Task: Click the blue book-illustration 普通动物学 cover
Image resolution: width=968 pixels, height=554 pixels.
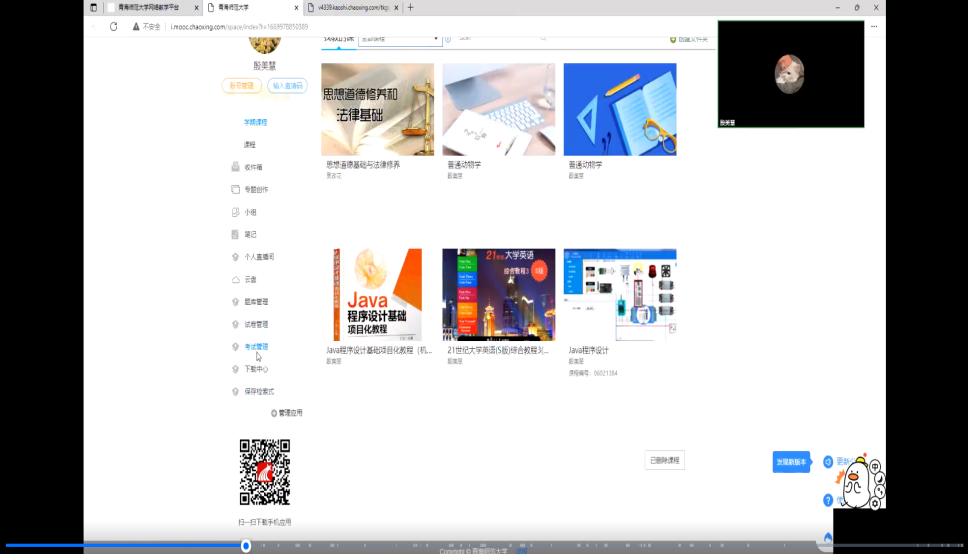Action: click(x=620, y=109)
